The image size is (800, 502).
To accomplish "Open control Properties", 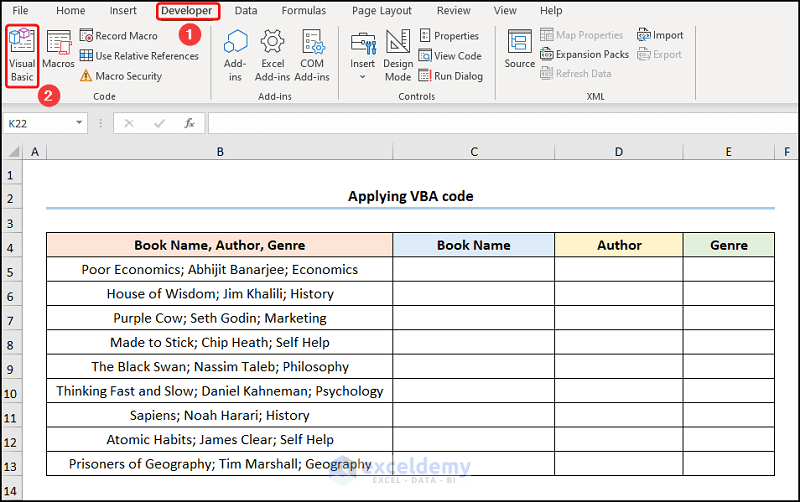I will [x=449, y=36].
